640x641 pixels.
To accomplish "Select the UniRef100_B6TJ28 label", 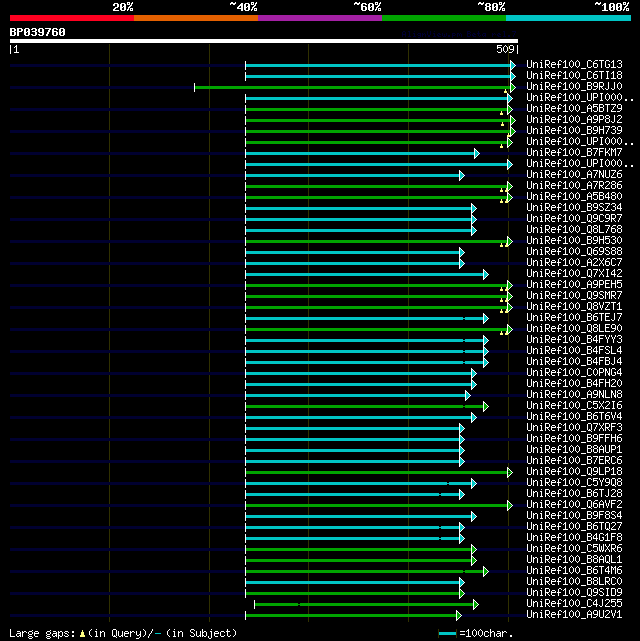I will click(574, 494).
